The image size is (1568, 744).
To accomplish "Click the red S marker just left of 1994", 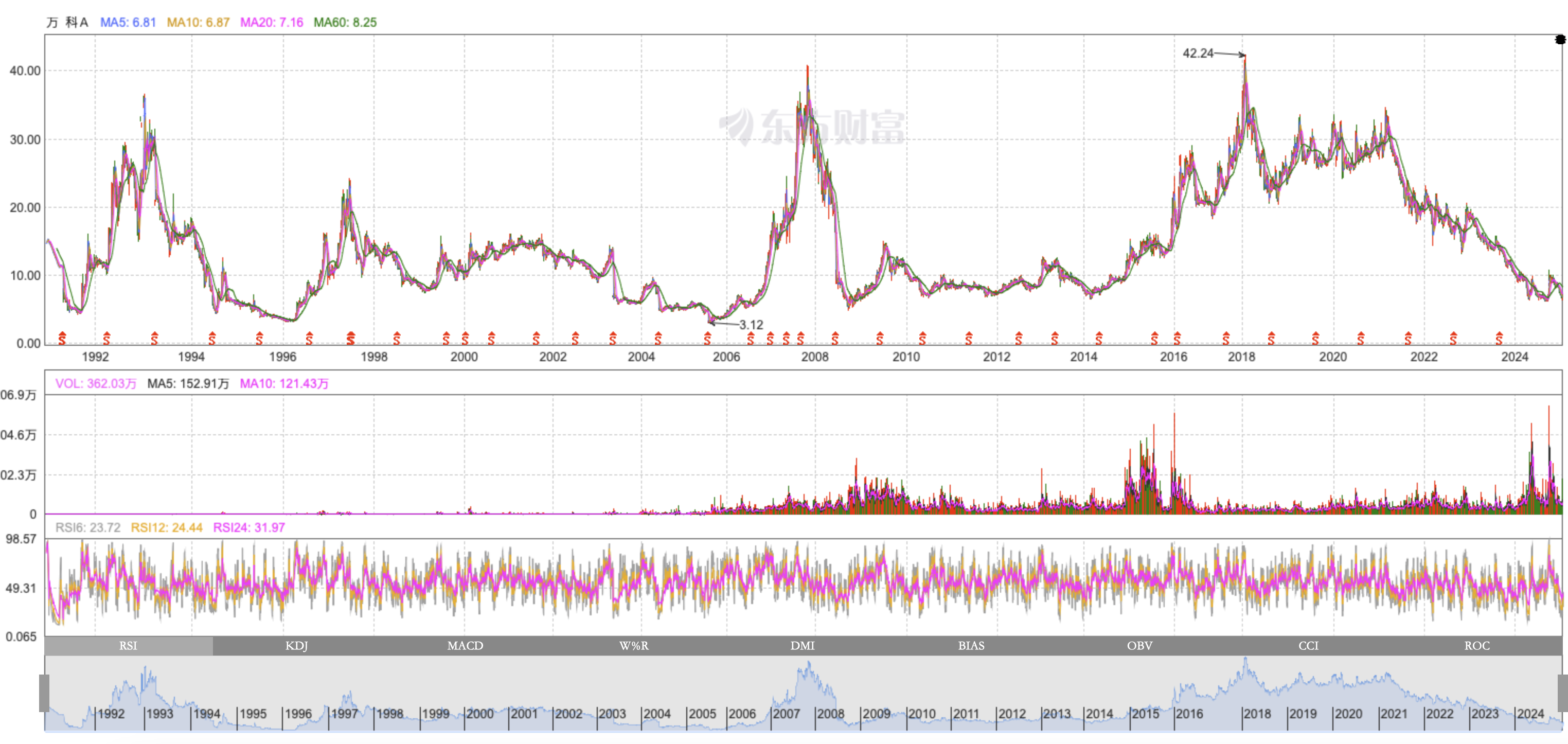I will click(155, 338).
